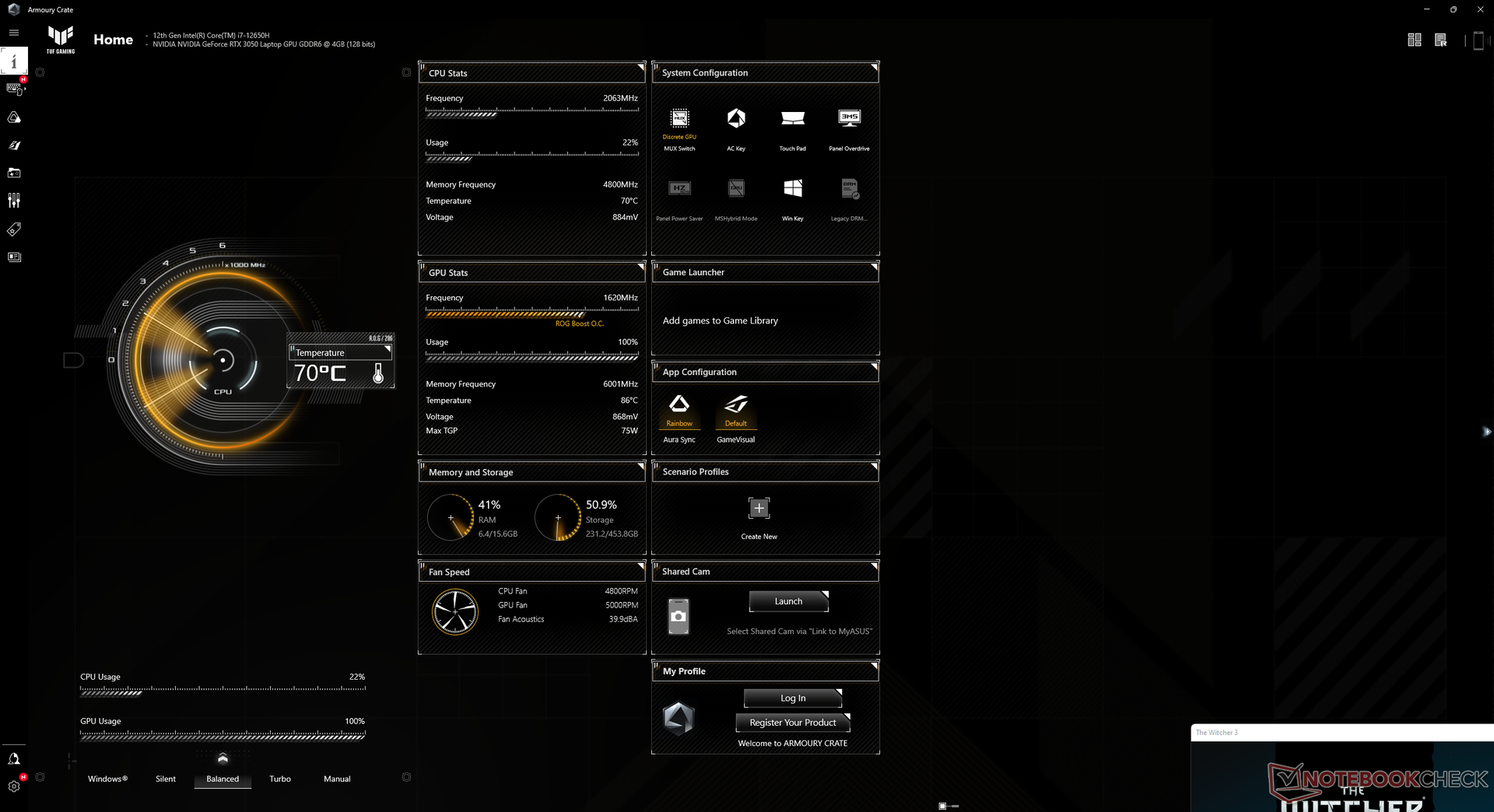
Task: Click the Shared Cam panel header
Action: pos(766,572)
